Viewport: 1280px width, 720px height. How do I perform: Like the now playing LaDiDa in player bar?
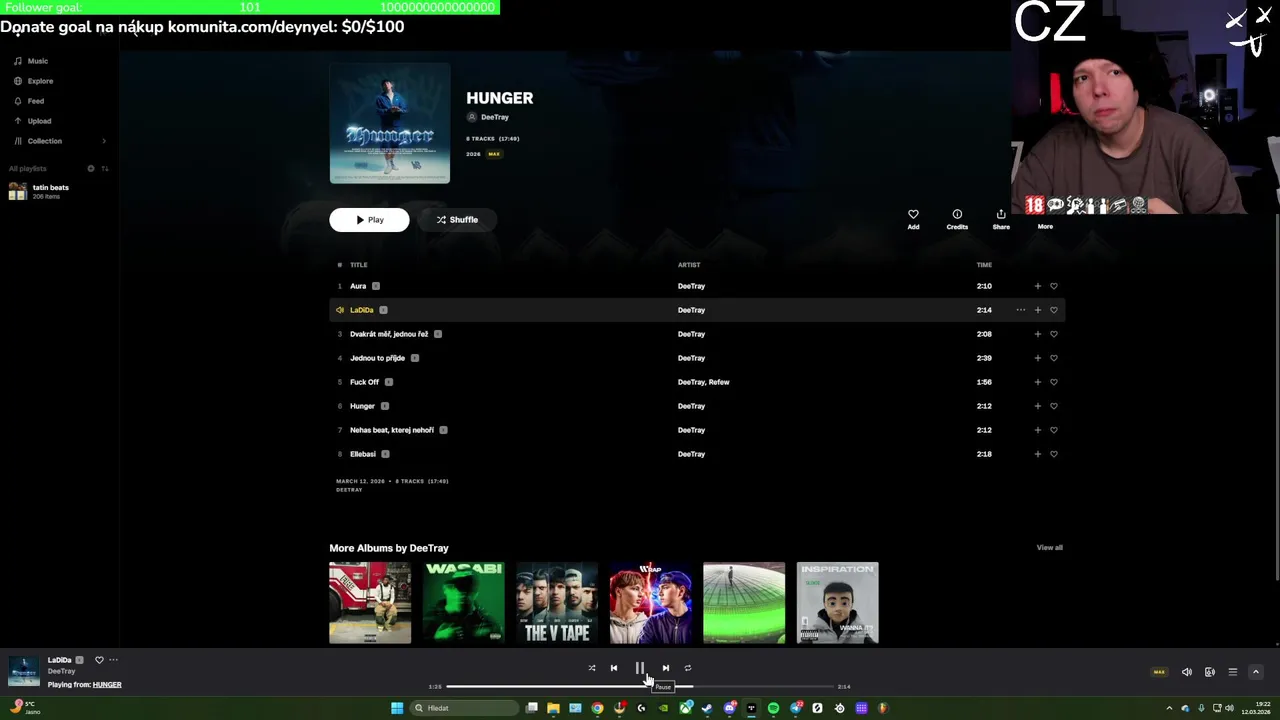coord(99,660)
